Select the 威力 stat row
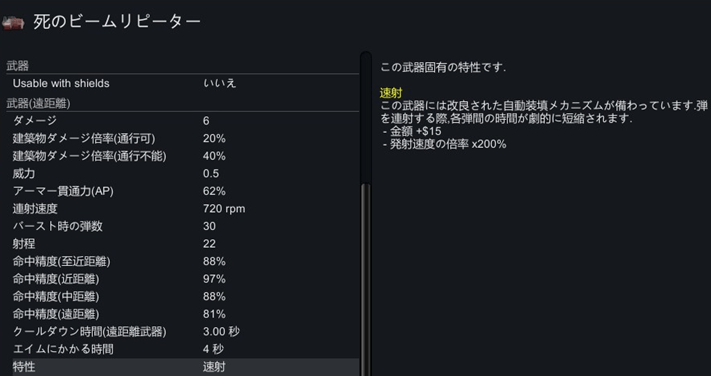This screenshot has width=711, height=376. click(x=185, y=174)
